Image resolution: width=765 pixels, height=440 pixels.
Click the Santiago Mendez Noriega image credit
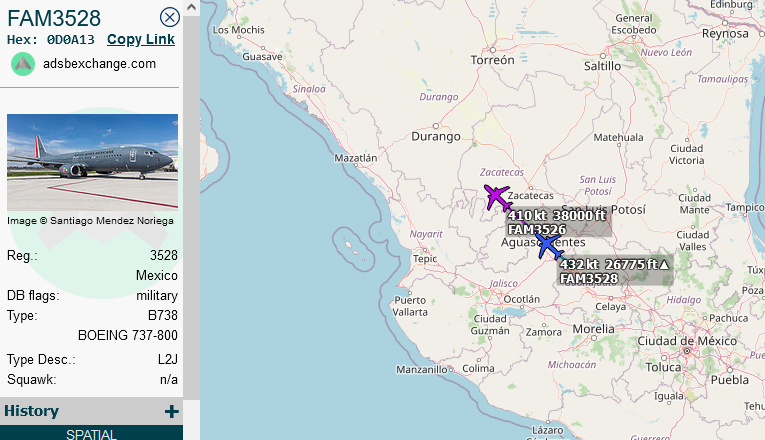[90, 221]
